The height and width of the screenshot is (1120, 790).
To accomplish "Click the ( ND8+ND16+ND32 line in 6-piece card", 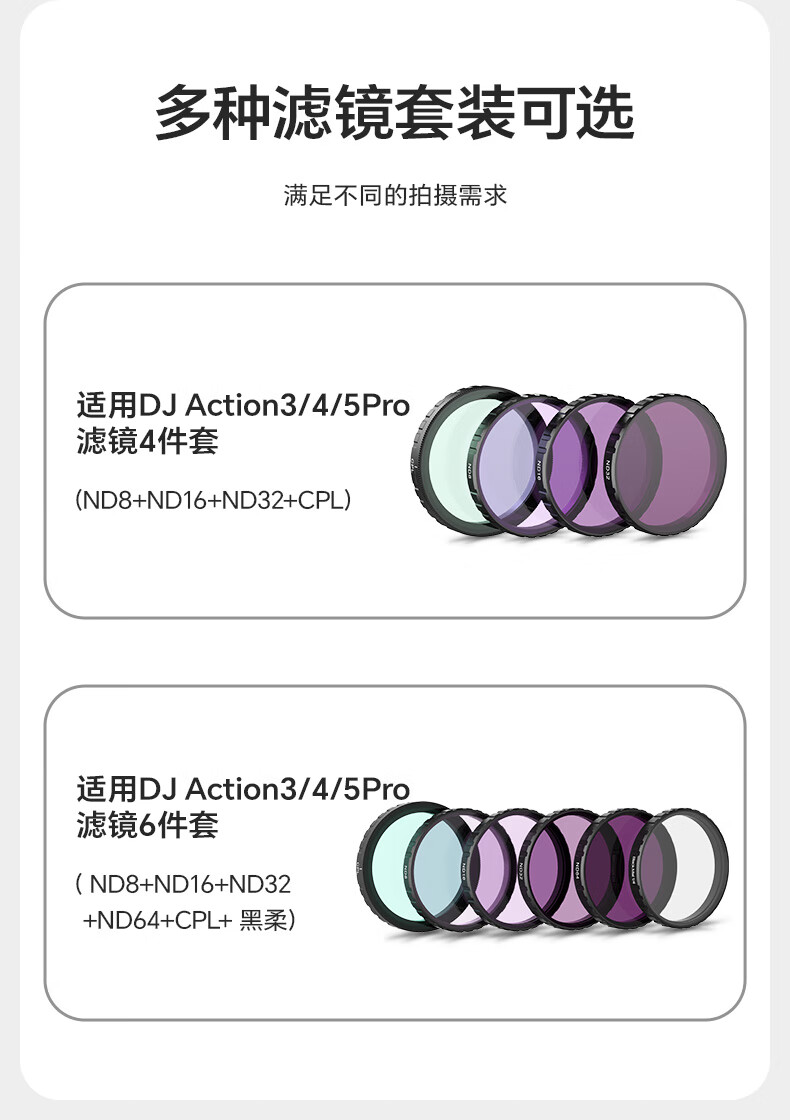I will click(183, 885).
